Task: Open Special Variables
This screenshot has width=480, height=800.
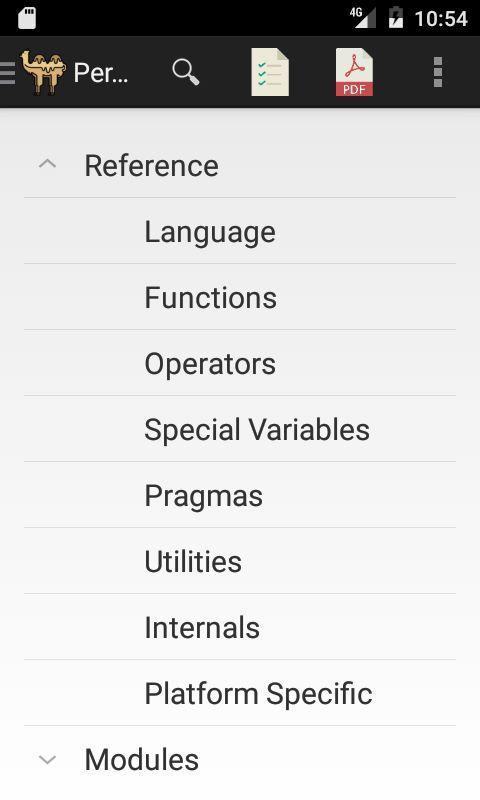Action: coord(240,429)
